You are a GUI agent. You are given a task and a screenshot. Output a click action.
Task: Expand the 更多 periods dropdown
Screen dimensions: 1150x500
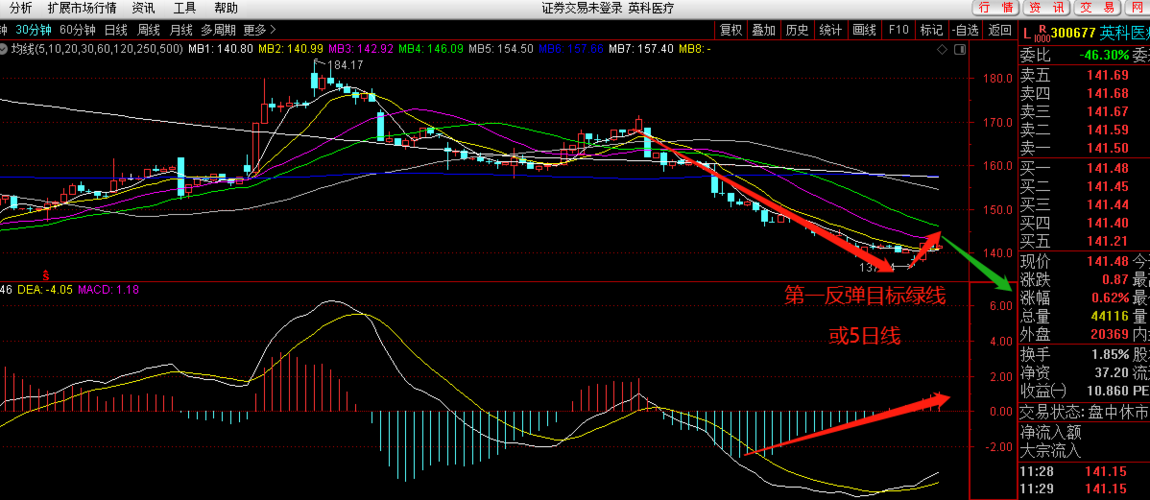pos(260,30)
